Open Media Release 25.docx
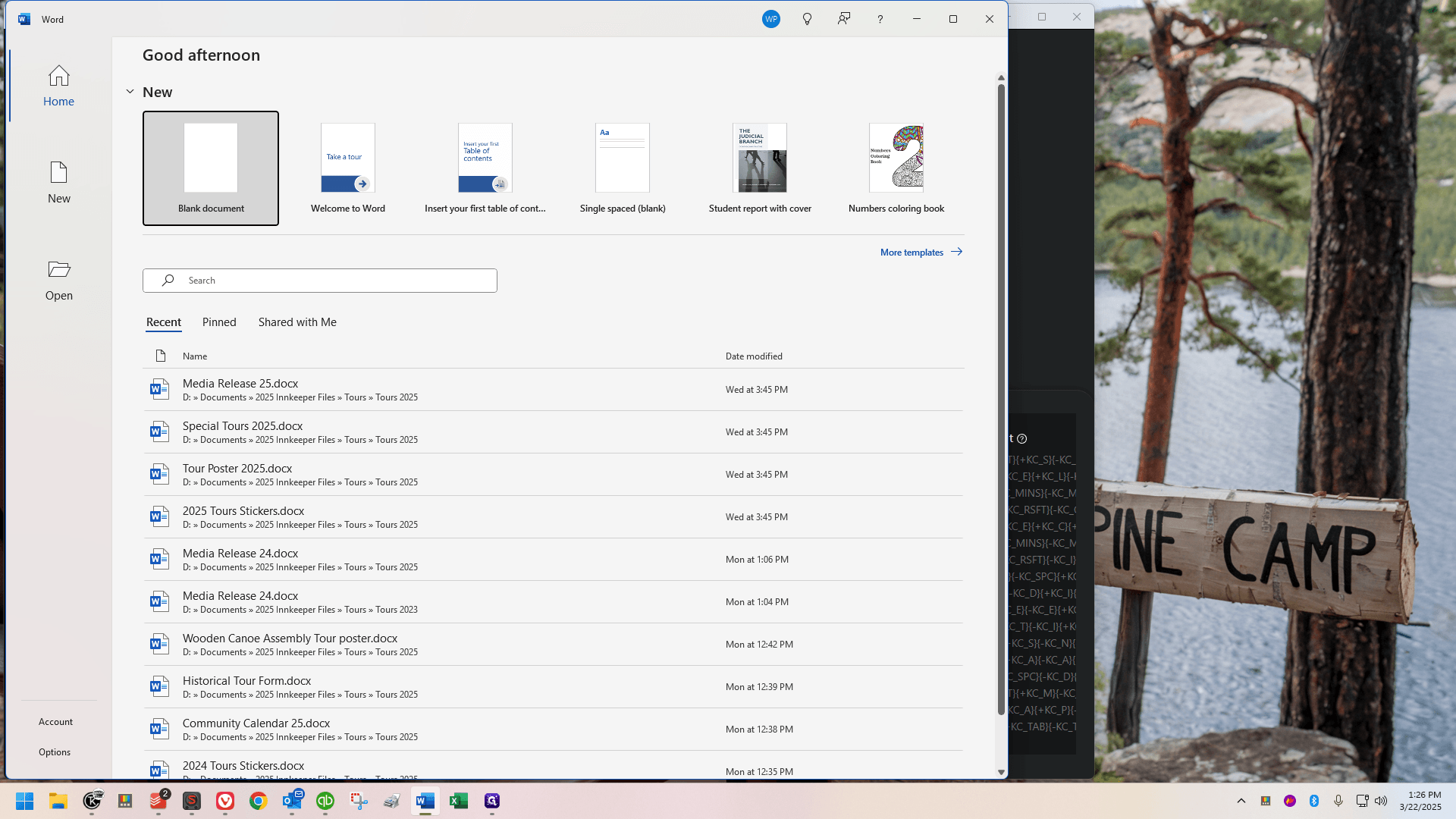Image resolution: width=1456 pixels, height=819 pixels. click(553, 390)
